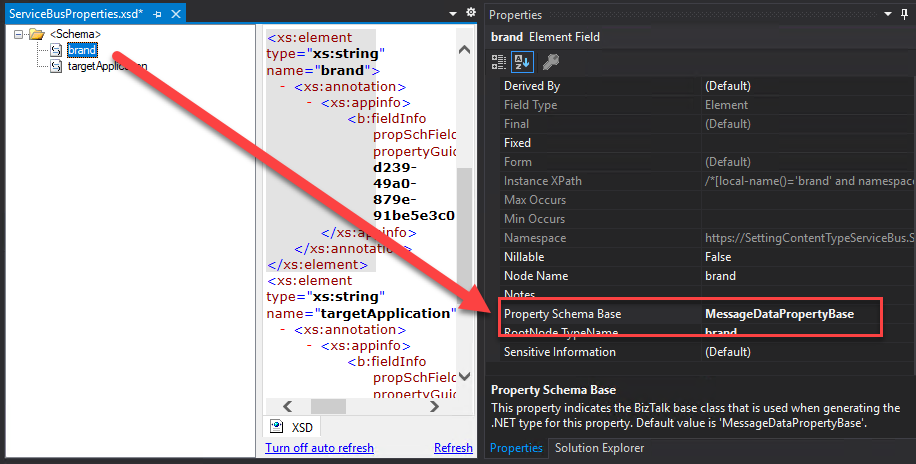Click the Refresh link
The image size is (916, 464).
point(453,448)
